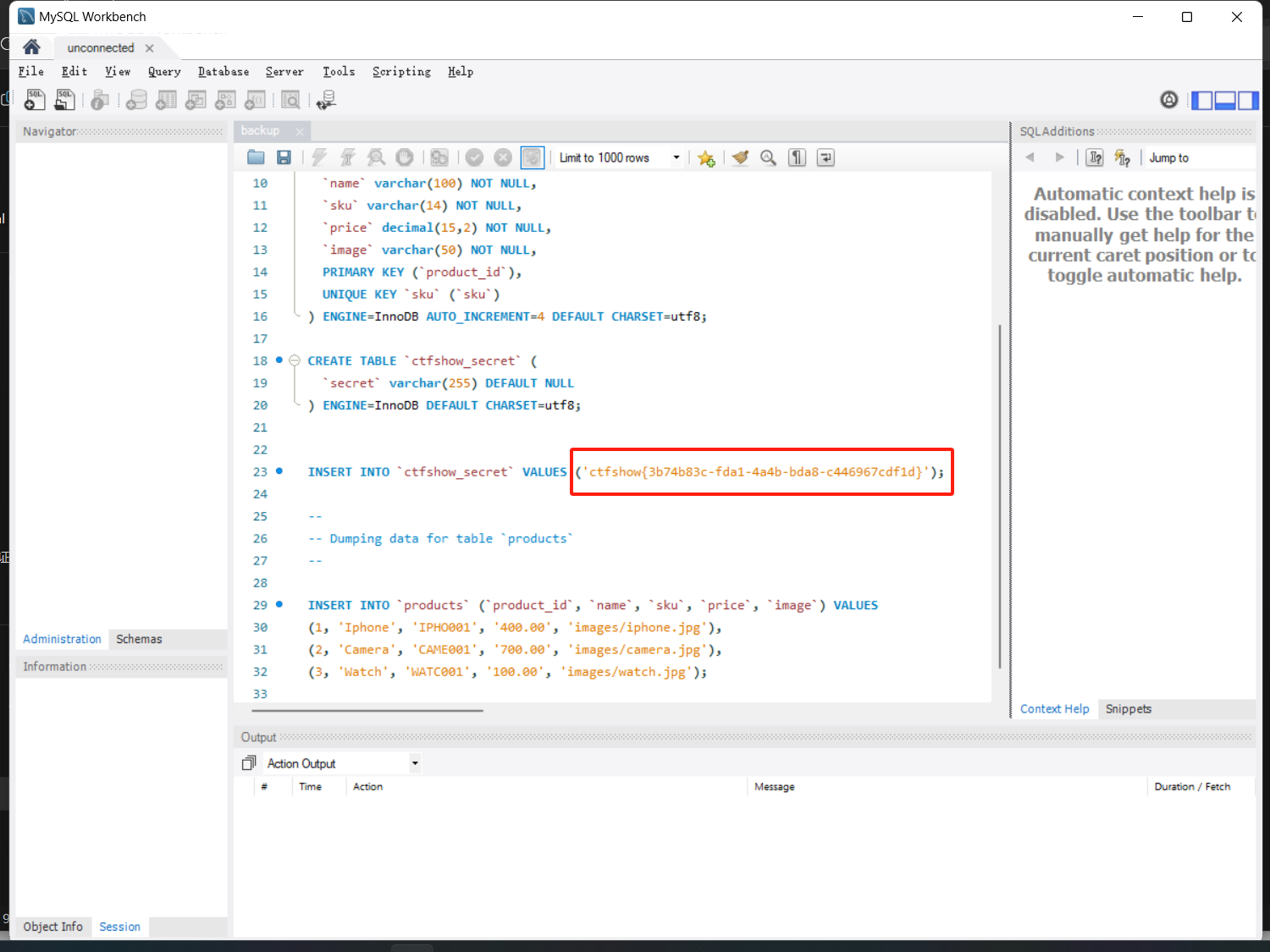Copy output entries icon beside Action Output
The image size is (1270, 952).
pyautogui.click(x=248, y=763)
